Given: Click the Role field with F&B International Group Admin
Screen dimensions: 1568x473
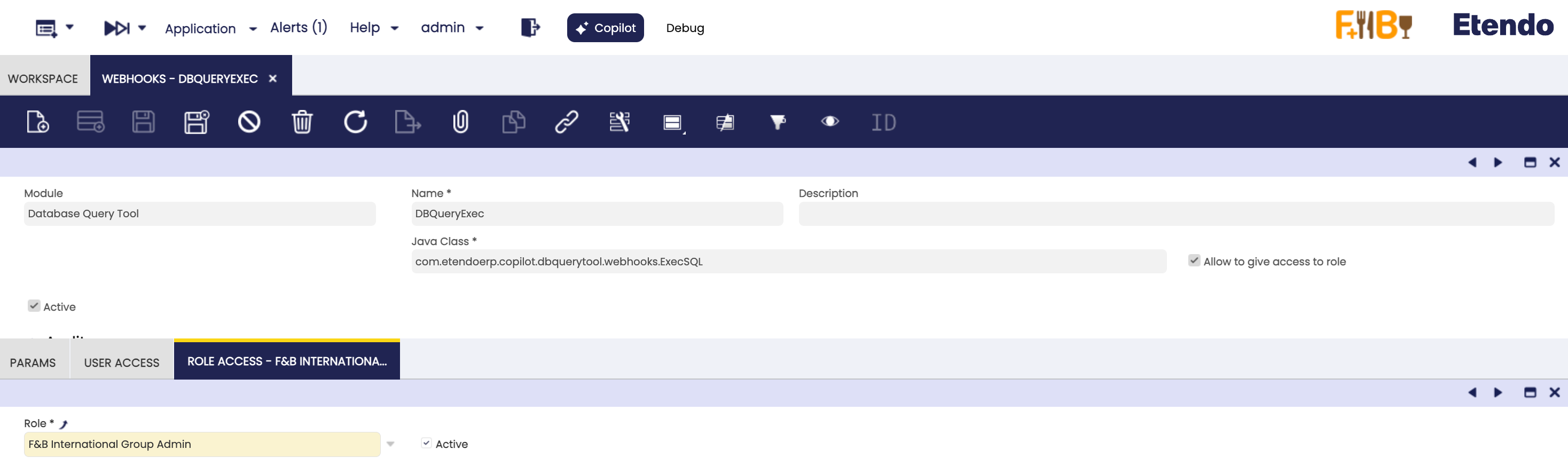Looking at the screenshot, I should click(x=202, y=444).
